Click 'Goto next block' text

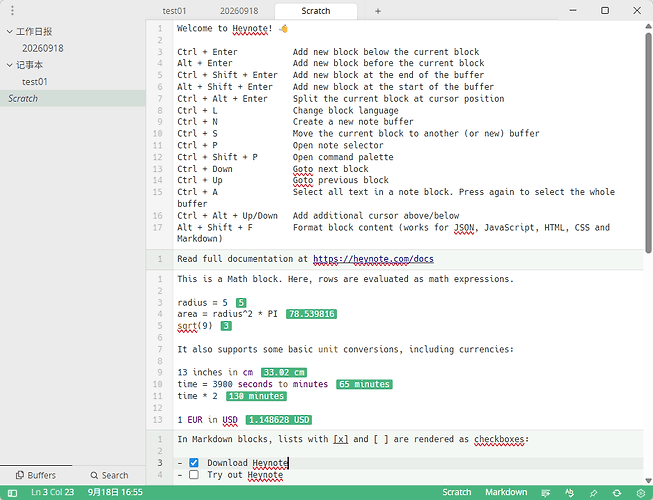(330, 169)
